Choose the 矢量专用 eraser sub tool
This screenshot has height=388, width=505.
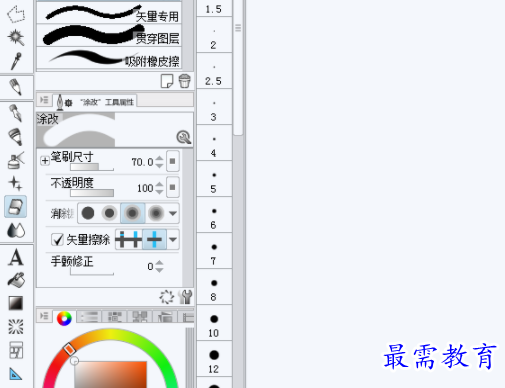click(x=109, y=13)
